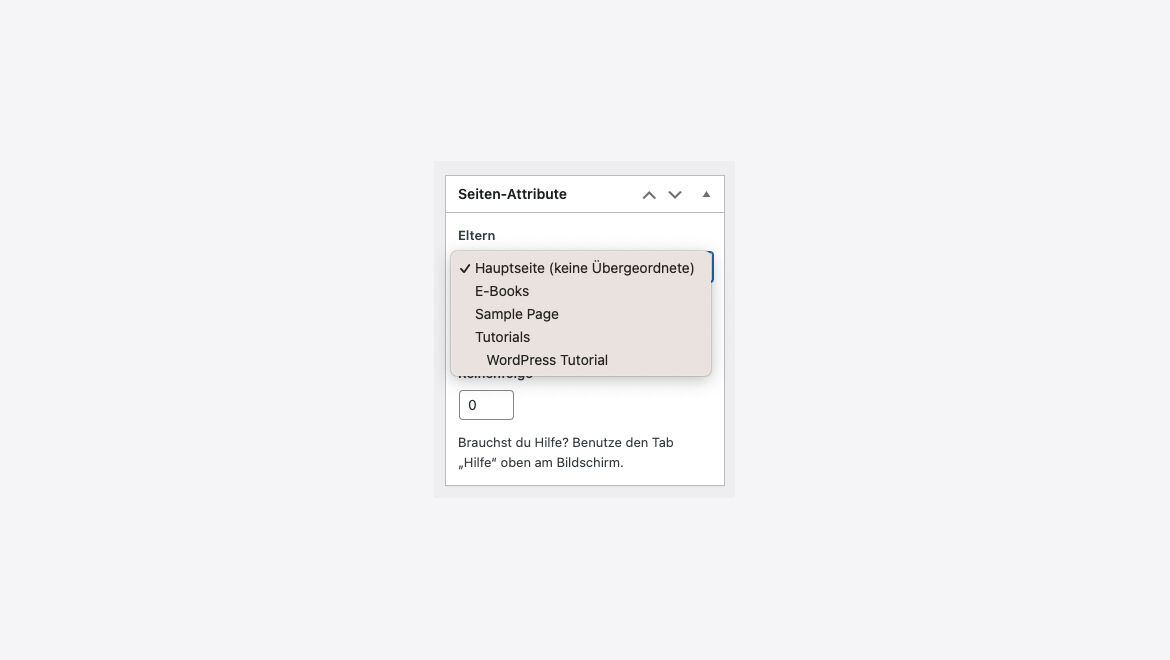Click the partially hidden Reihenfolge label

coord(495,377)
